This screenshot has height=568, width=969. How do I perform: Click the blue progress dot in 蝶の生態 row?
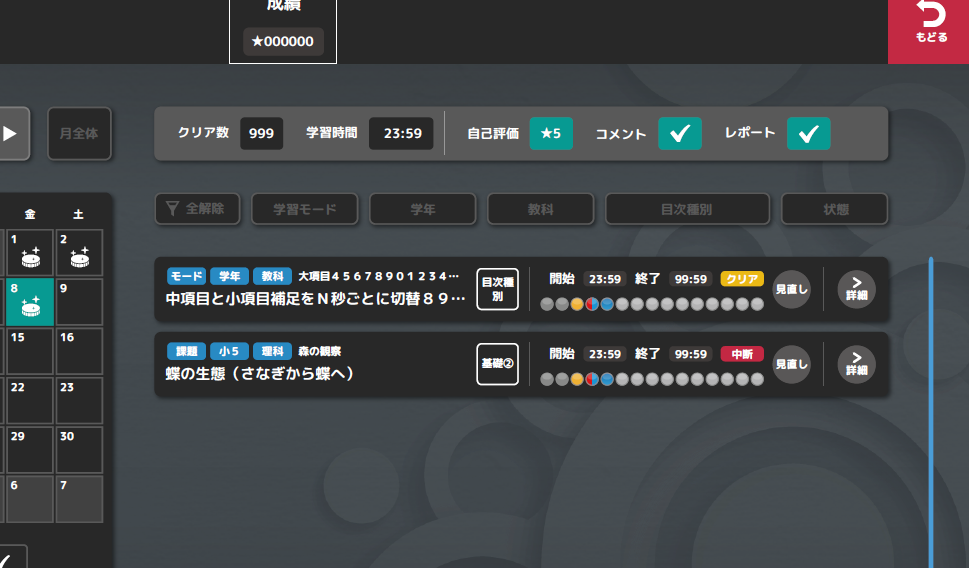click(x=607, y=379)
